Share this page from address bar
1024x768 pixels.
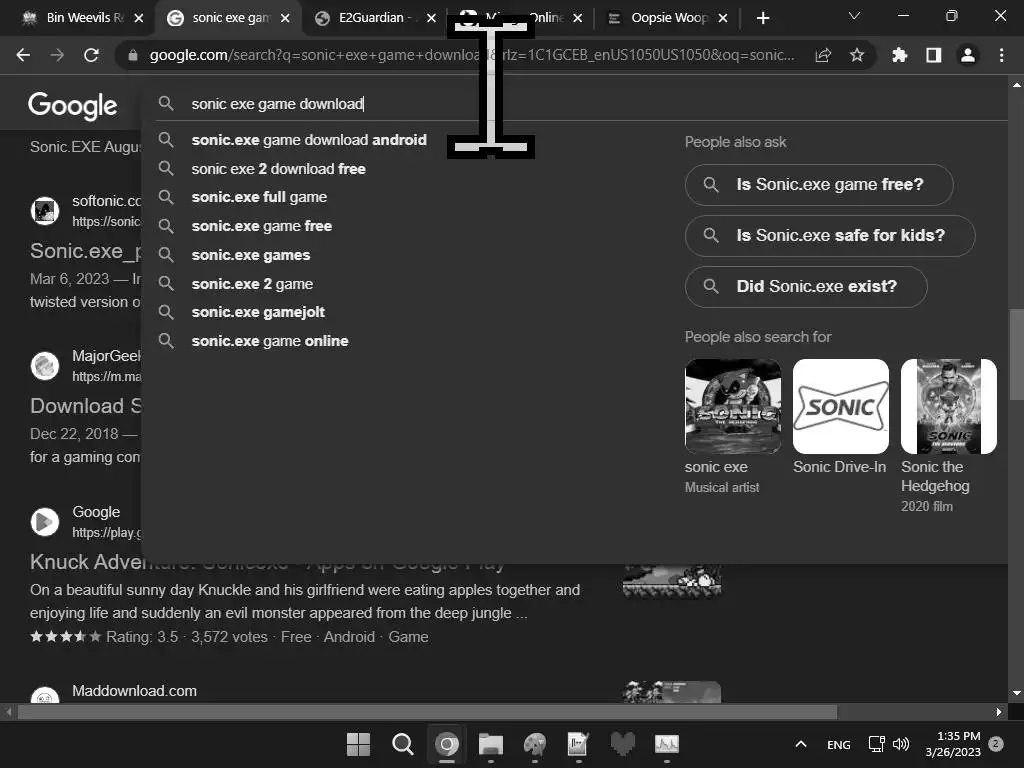pos(823,56)
